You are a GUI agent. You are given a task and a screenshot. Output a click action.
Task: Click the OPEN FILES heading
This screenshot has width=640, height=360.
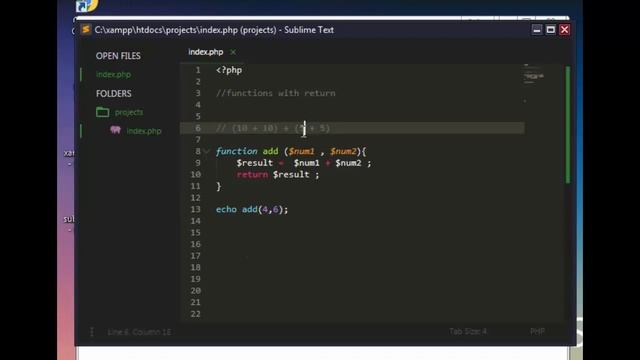point(118,56)
